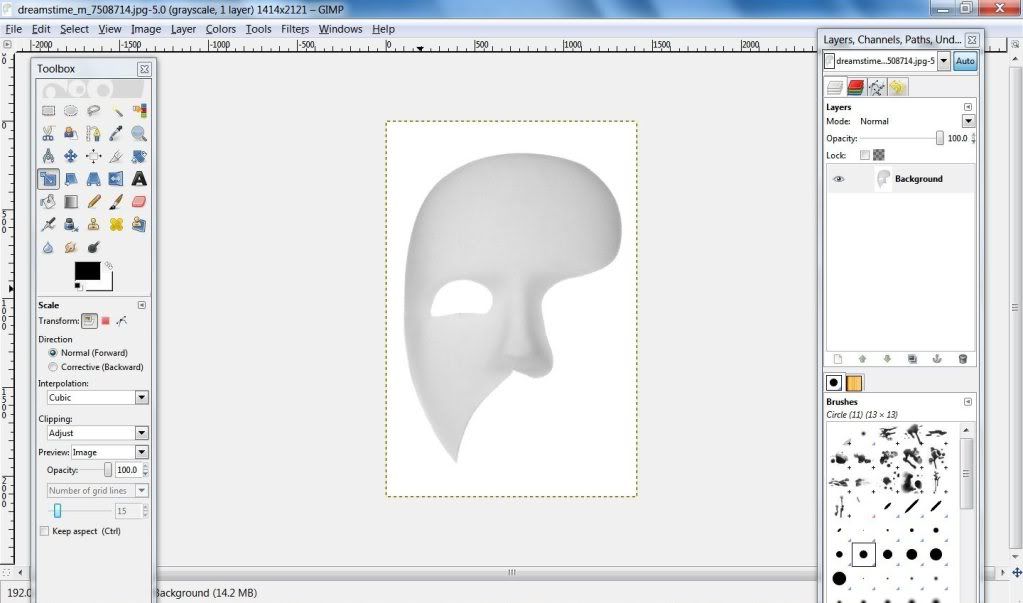Image resolution: width=1023 pixels, height=603 pixels.
Task: Open image selector dropdown in Layers dock
Action: 944,61
